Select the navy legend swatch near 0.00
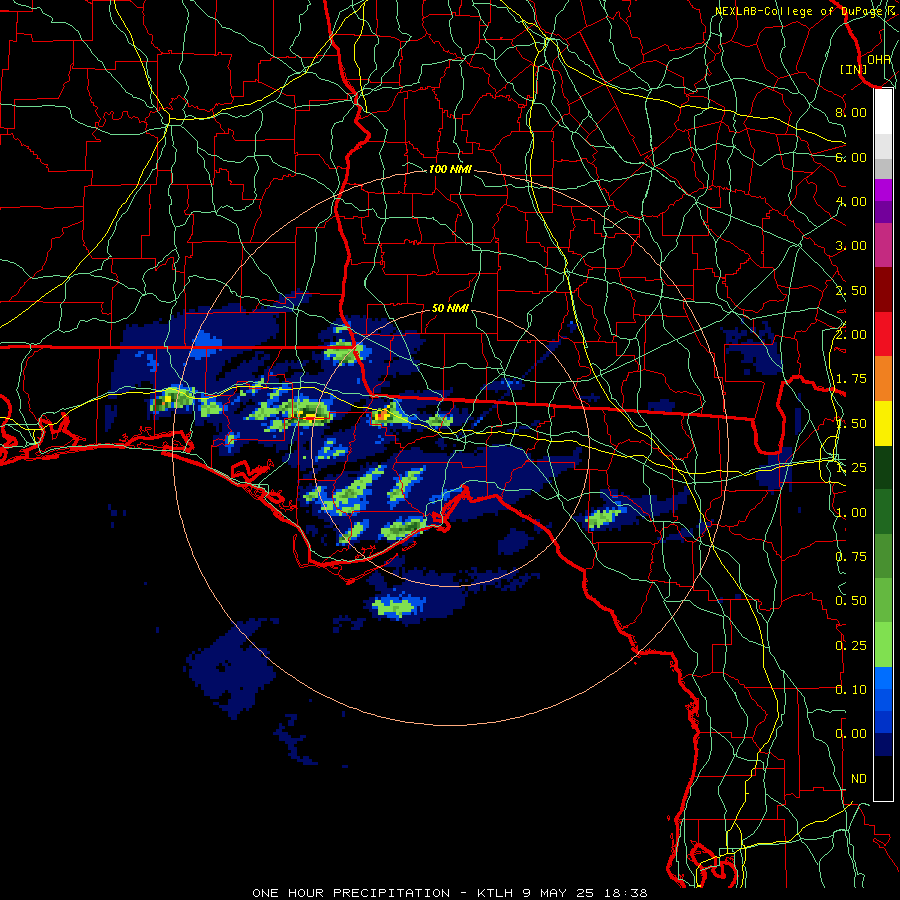Screen dimensions: 900x900 (883, 744)
